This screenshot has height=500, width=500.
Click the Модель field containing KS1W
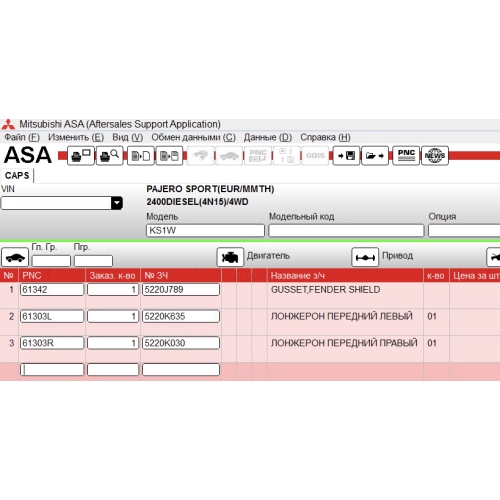205,230
